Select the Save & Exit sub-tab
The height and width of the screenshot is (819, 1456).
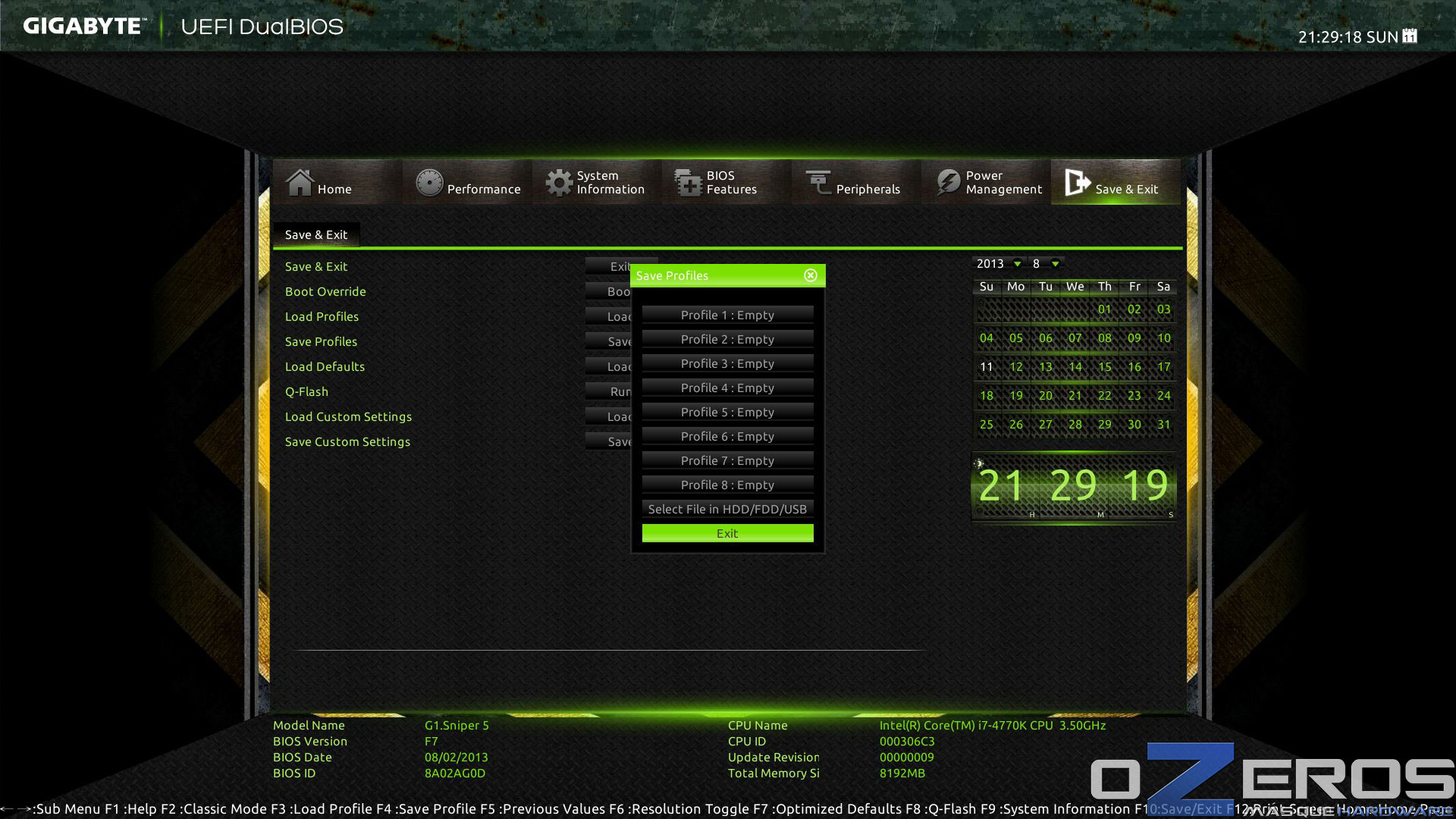coord(316,235)
